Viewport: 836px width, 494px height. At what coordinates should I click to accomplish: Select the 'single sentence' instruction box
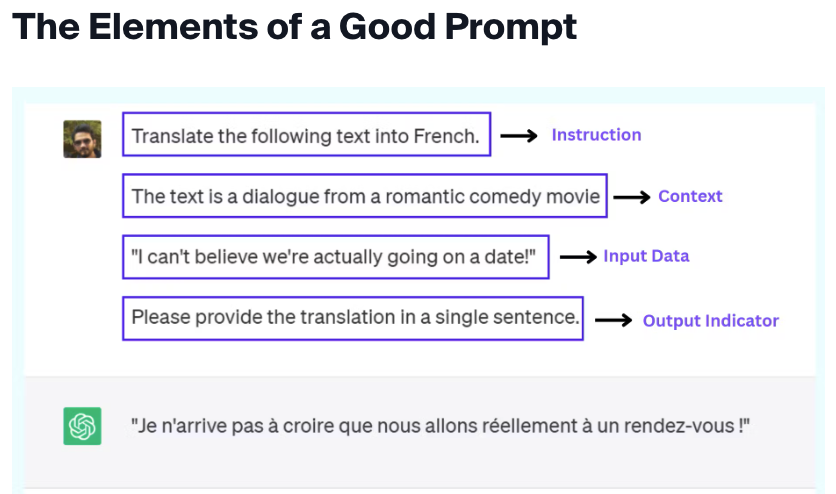pyautogui.click(x=353, y=318)
